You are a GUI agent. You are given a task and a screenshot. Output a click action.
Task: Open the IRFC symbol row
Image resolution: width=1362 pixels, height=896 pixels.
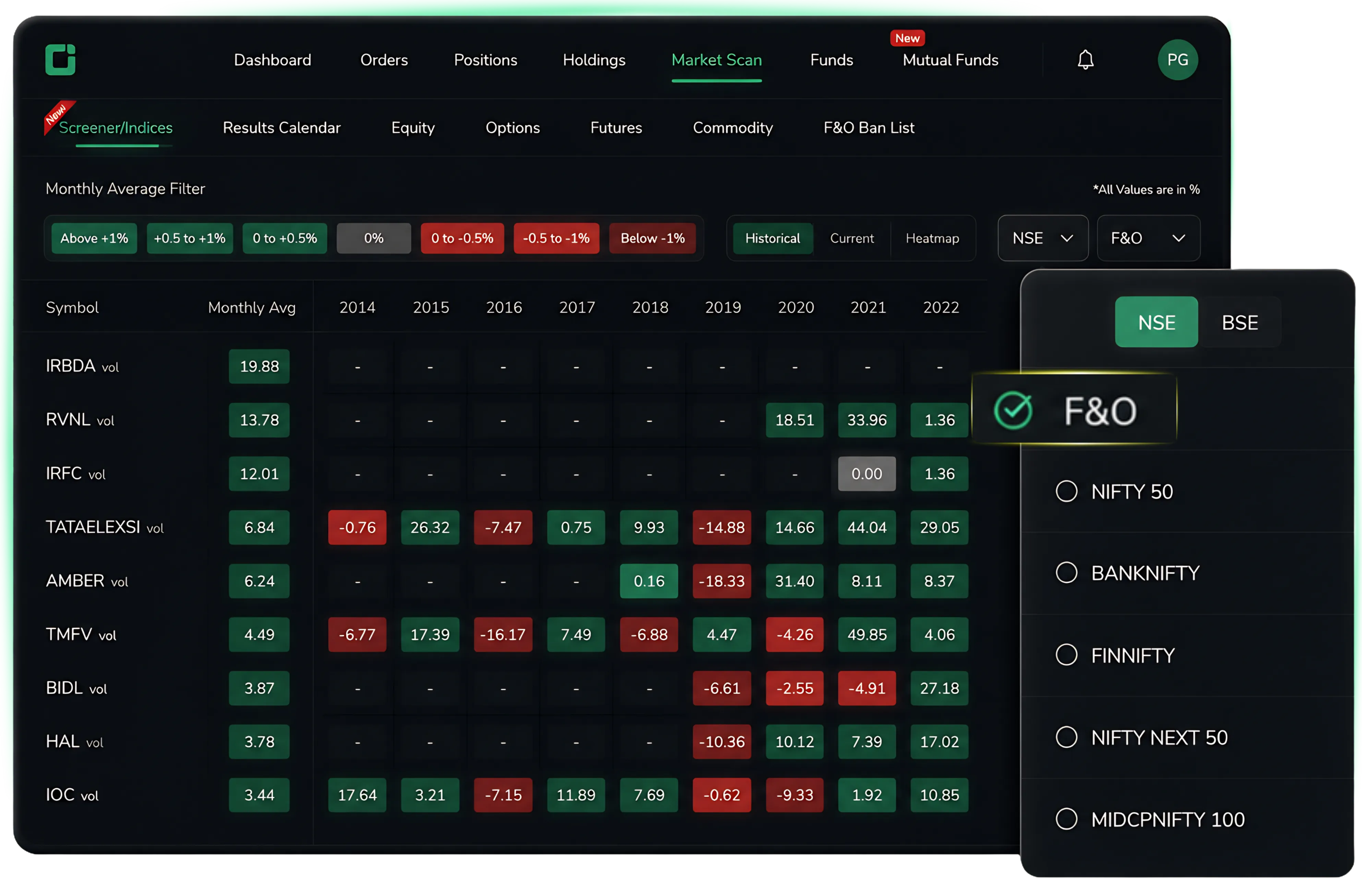pyautogui.click(x=75, y=473)
